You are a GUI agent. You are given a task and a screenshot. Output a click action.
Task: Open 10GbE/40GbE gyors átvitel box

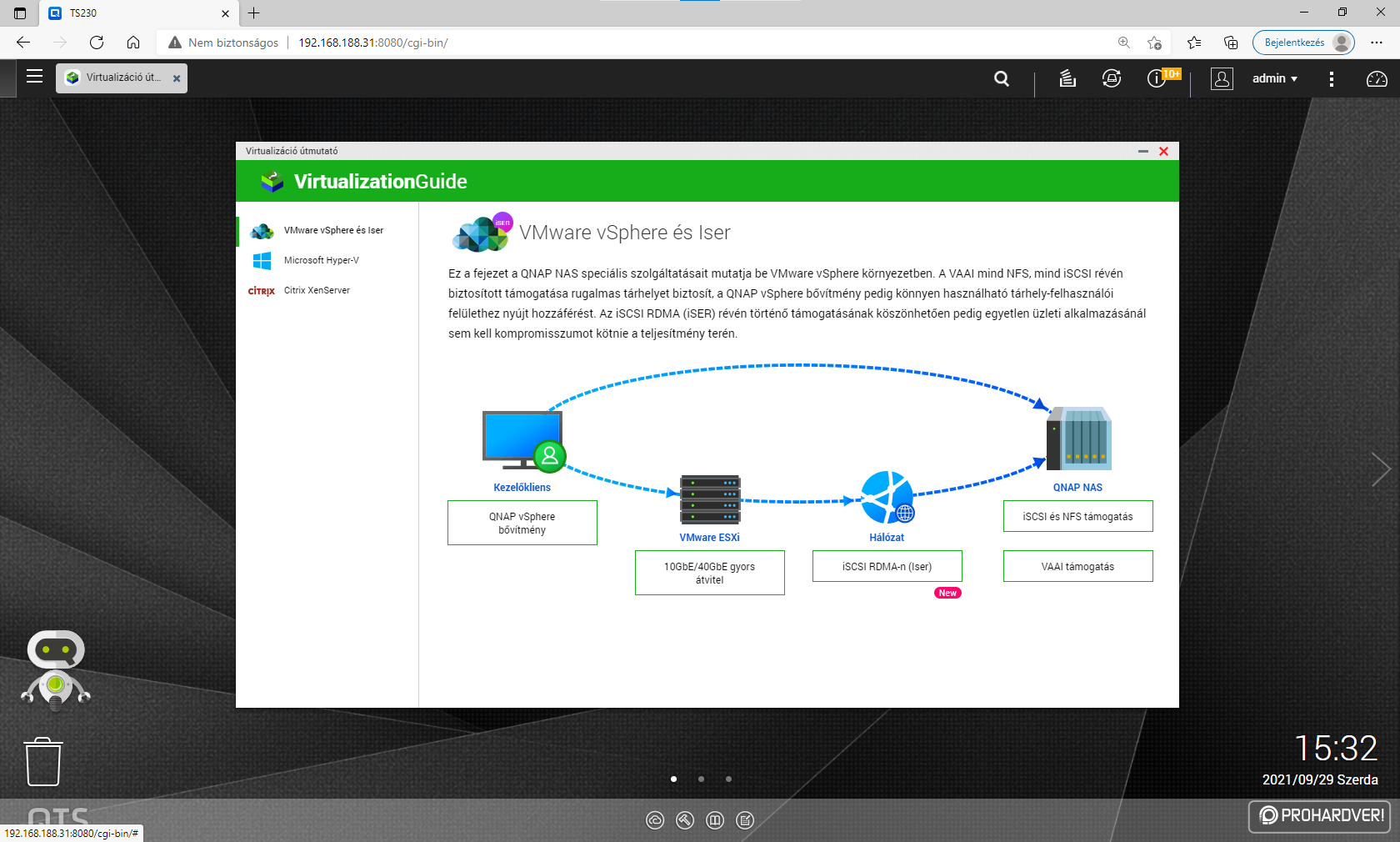710,573
